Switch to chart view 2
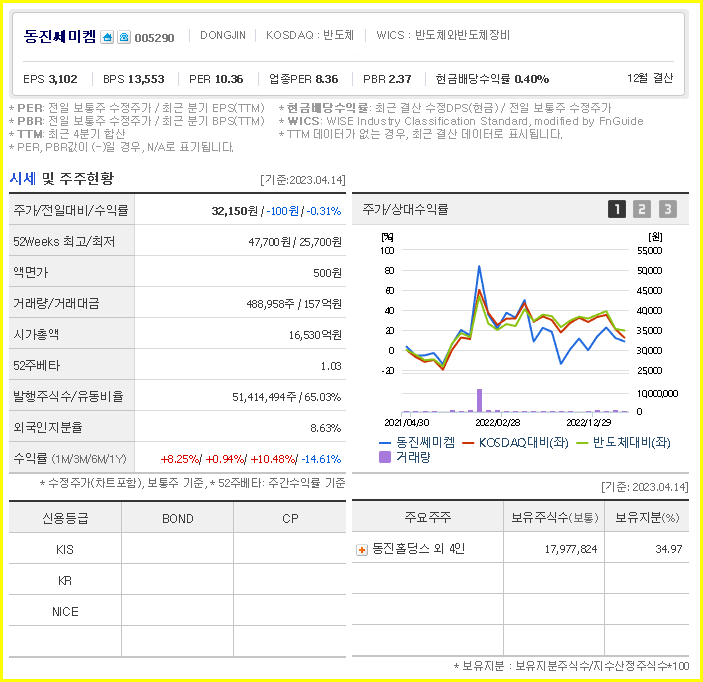 642,209
